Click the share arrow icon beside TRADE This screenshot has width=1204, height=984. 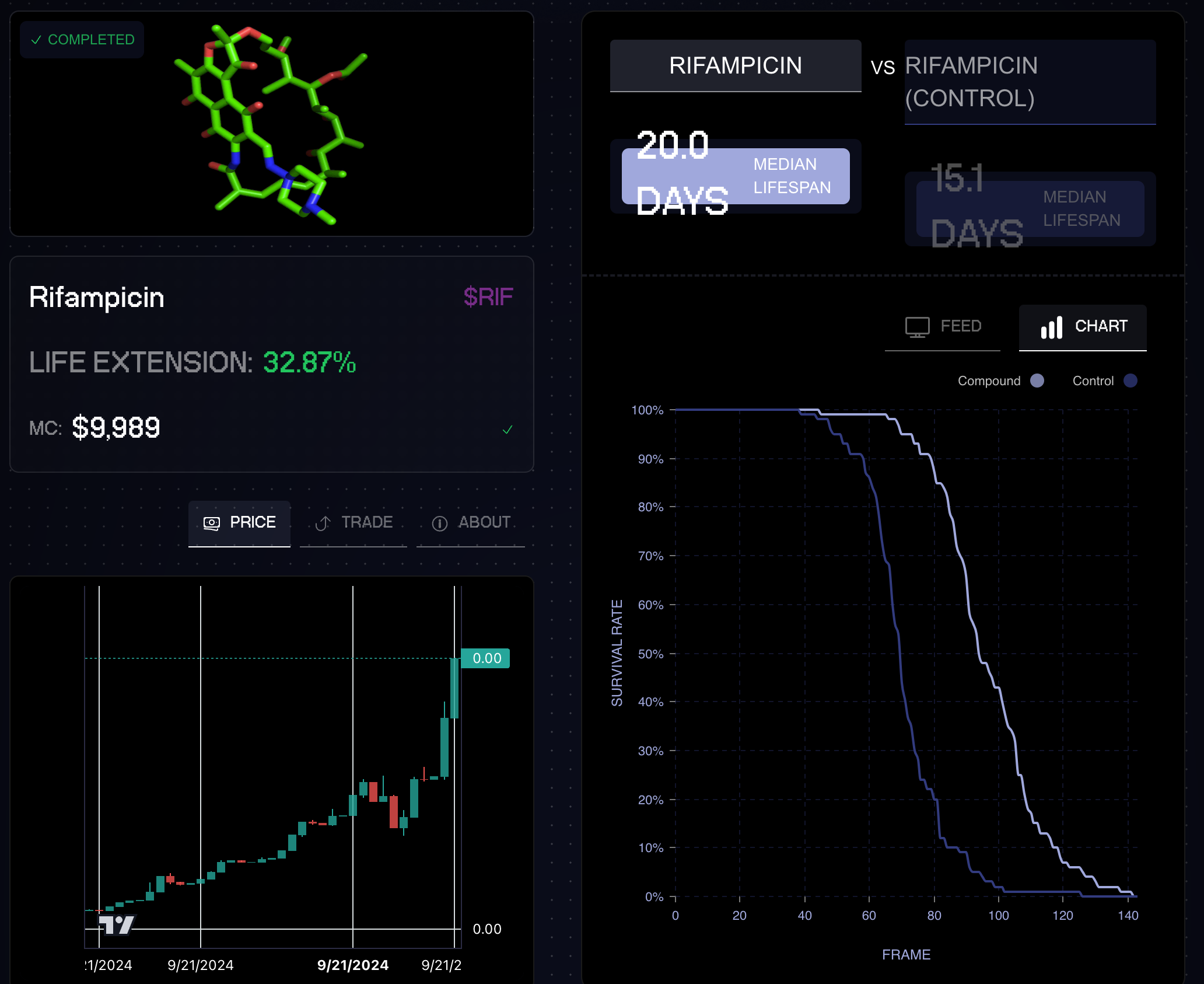click(x=323, y=523)
